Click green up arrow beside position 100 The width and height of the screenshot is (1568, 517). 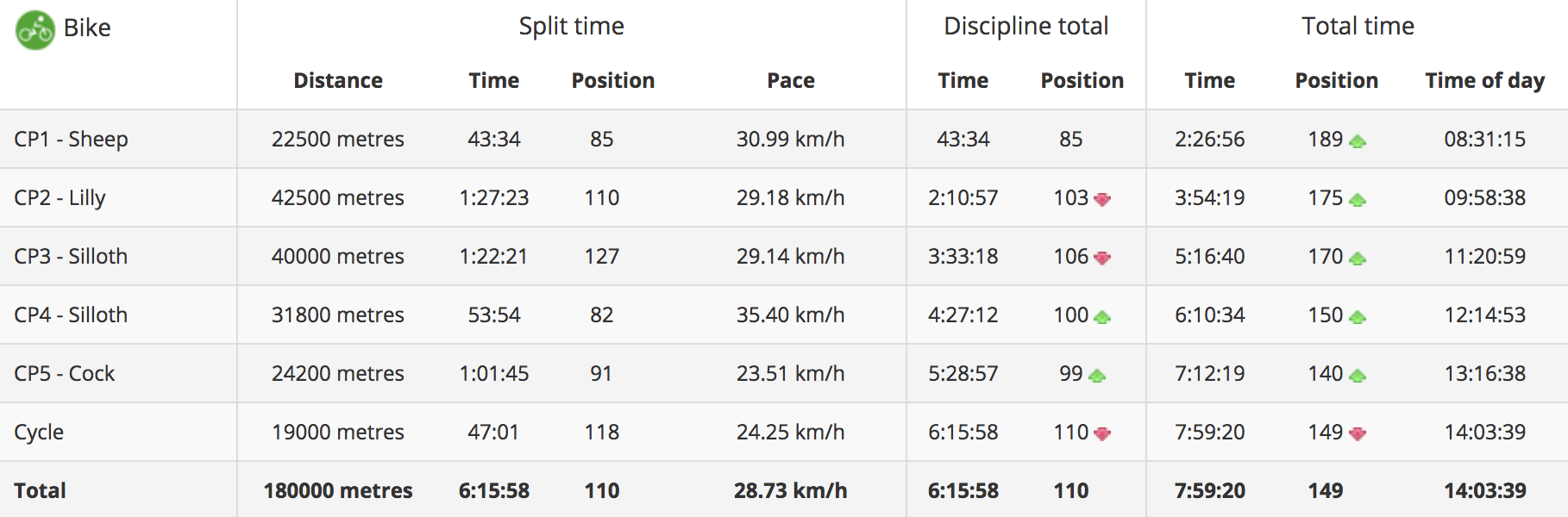[1102, 317]
